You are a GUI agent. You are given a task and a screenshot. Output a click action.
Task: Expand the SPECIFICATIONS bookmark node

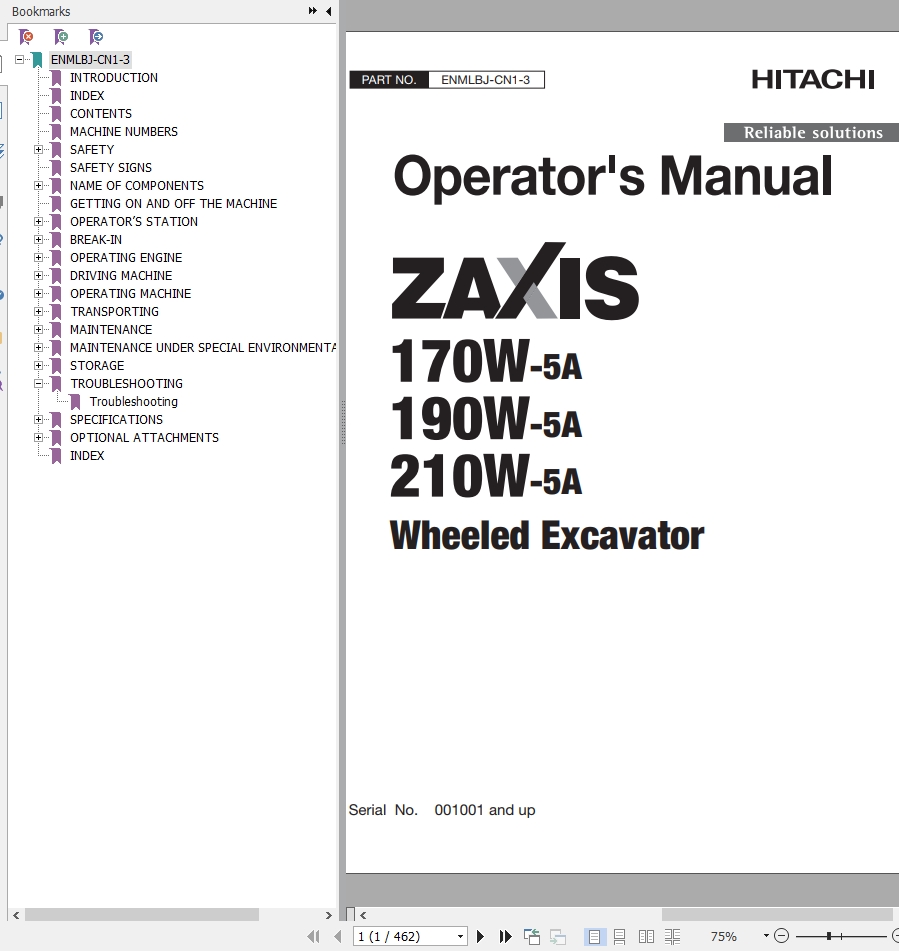[38, 419]
